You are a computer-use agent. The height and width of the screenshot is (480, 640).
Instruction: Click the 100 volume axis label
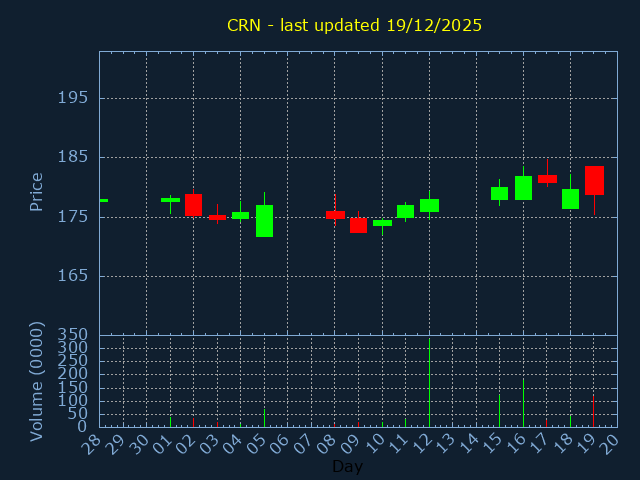[x=73, y=401]
